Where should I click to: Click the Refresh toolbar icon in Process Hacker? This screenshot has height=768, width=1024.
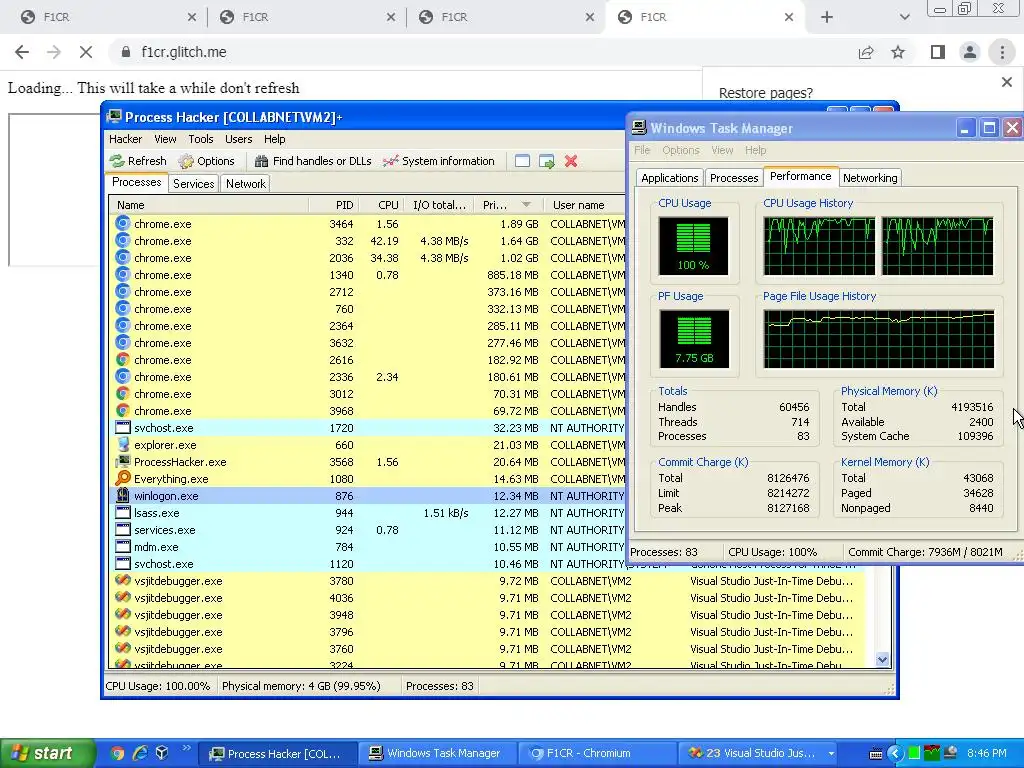point(118,161)
